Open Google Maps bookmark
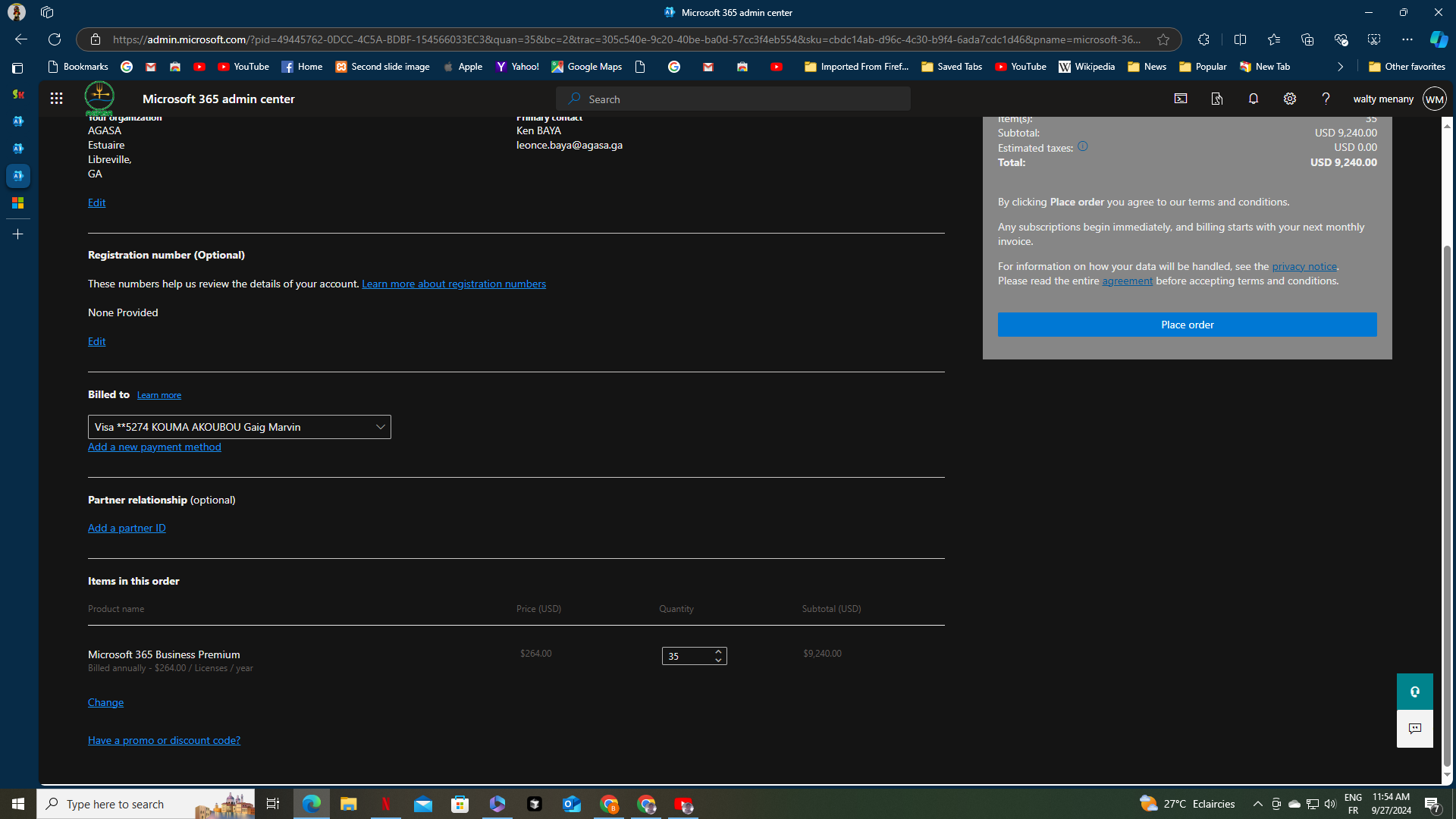The image size is (1456, 819). point(587,67)
